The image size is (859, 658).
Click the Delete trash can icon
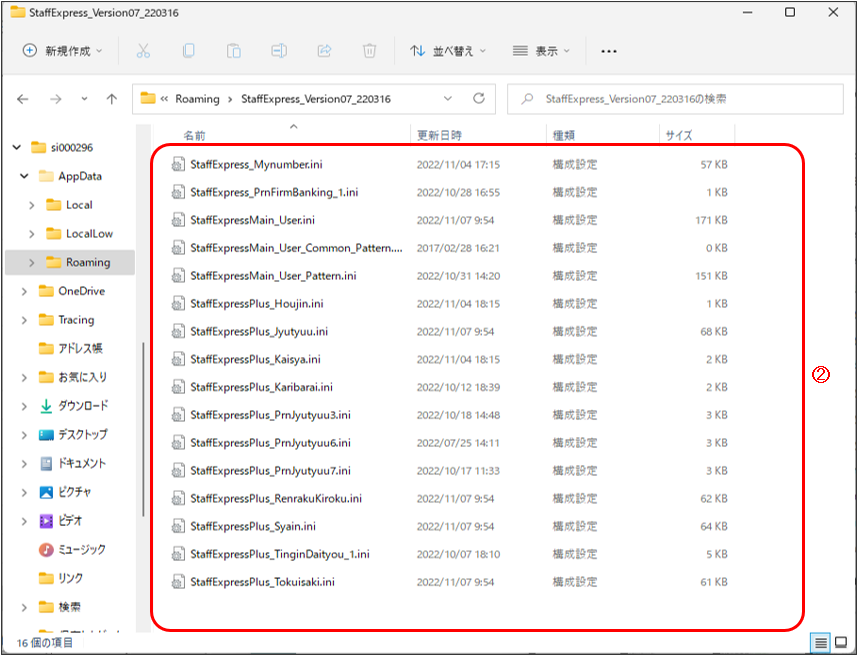(x=370, y=51)
